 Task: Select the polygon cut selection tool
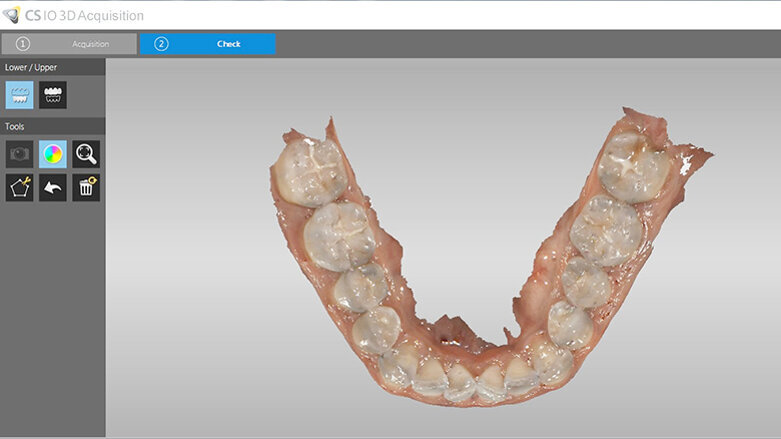[19, 187]
